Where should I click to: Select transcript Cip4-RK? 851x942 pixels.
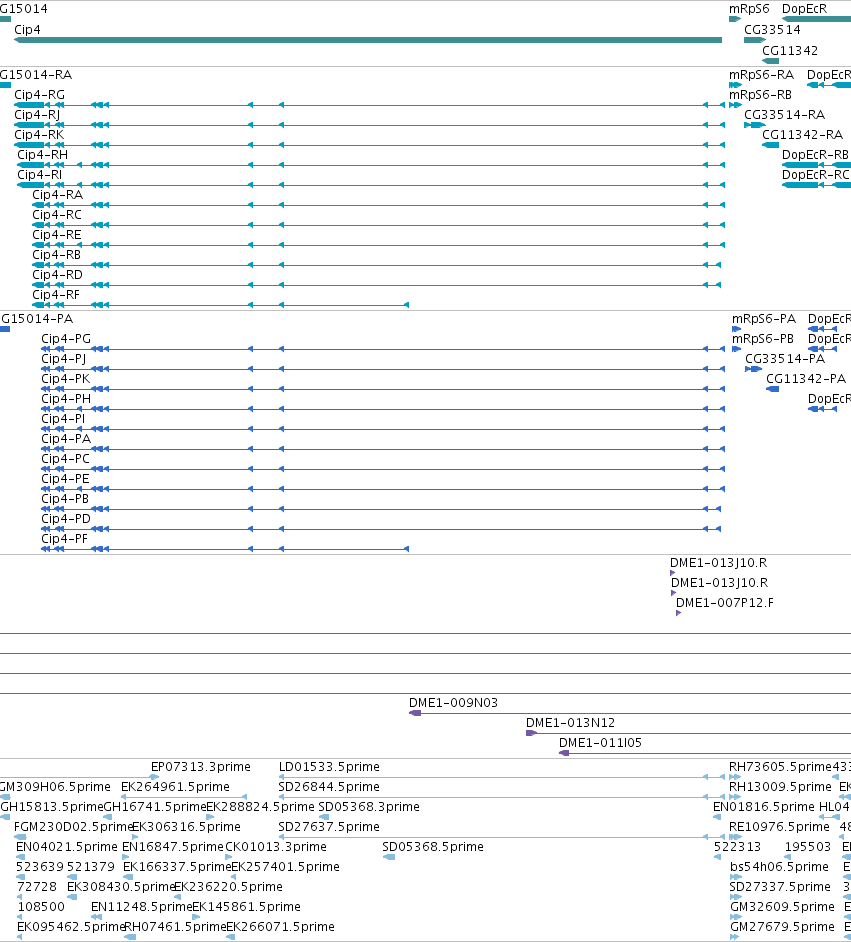coord(369,145)
